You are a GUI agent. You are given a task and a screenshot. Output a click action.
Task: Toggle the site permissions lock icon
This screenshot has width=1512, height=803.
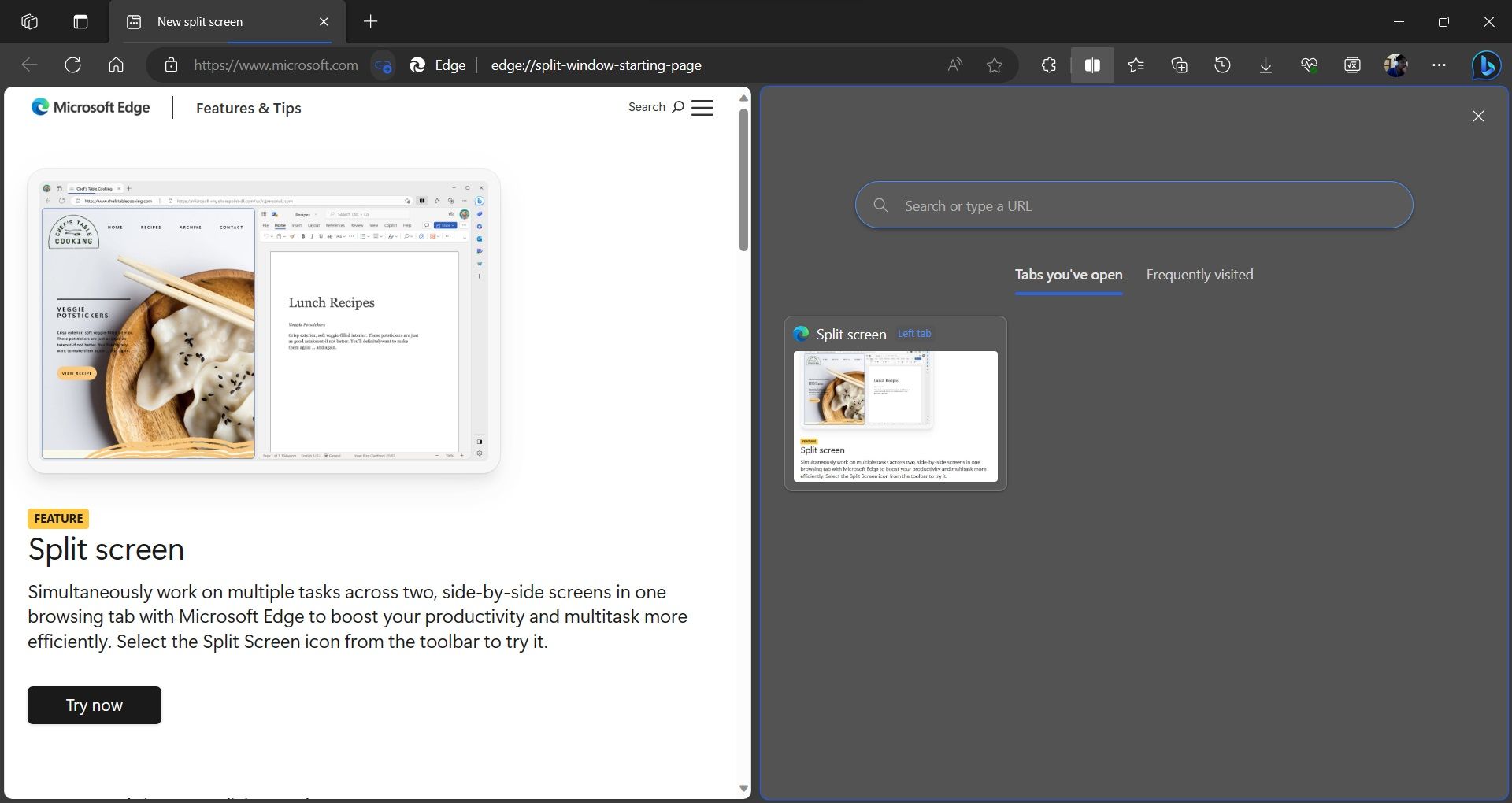170,65
